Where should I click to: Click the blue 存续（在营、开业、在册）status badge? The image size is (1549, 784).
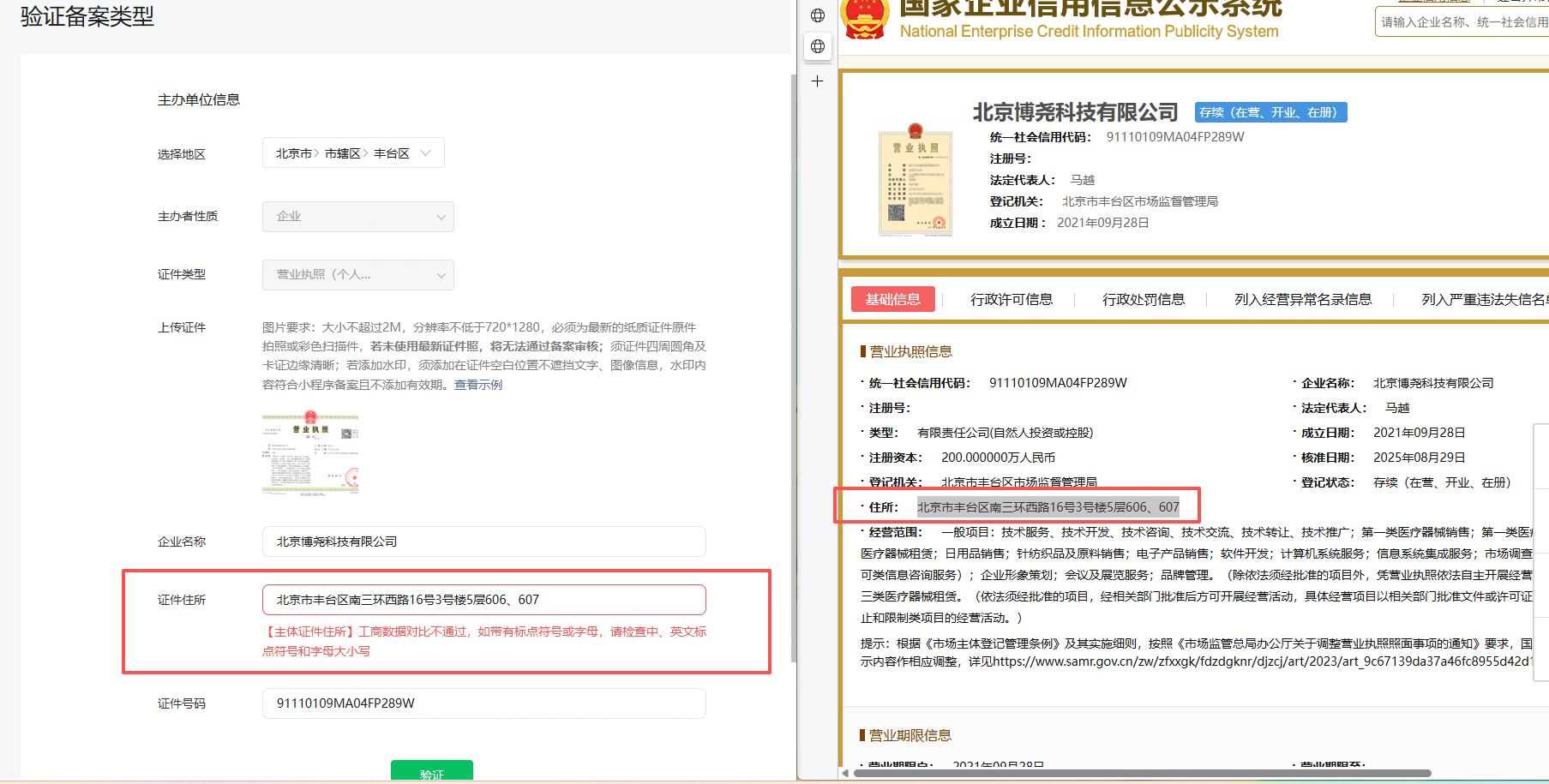pyautogui.click(x=1271, y=112)
